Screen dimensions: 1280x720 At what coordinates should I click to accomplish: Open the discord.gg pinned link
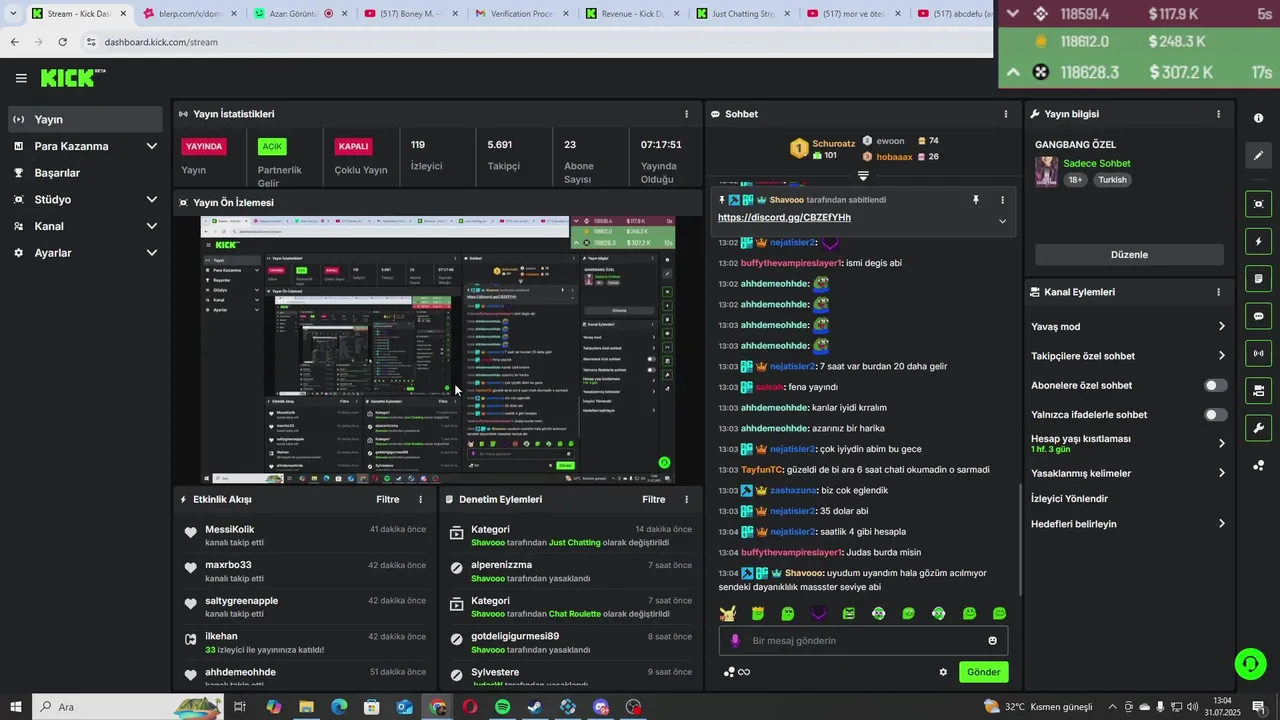click(x=784, y=217)
